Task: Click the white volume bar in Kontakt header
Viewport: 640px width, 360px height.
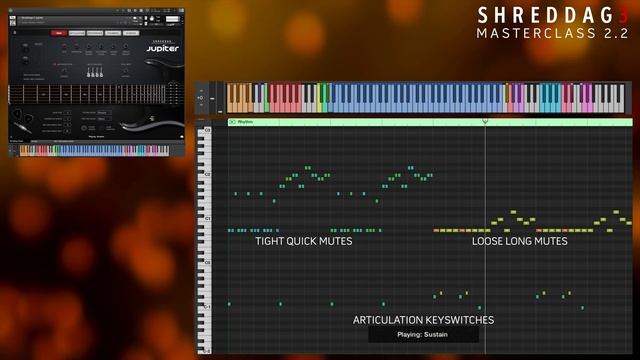Action: coord(172,19)
